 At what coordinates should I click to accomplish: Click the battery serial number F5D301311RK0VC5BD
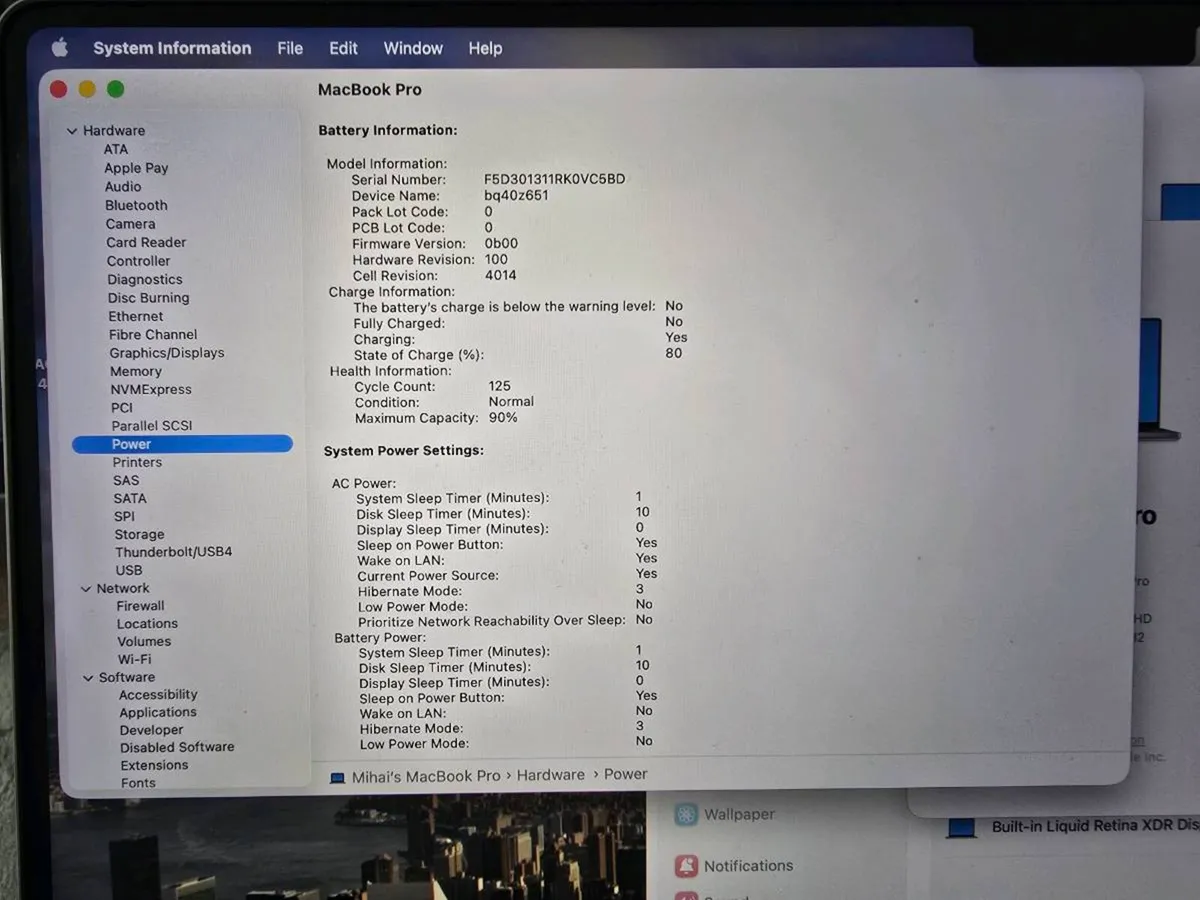point(555,180)
